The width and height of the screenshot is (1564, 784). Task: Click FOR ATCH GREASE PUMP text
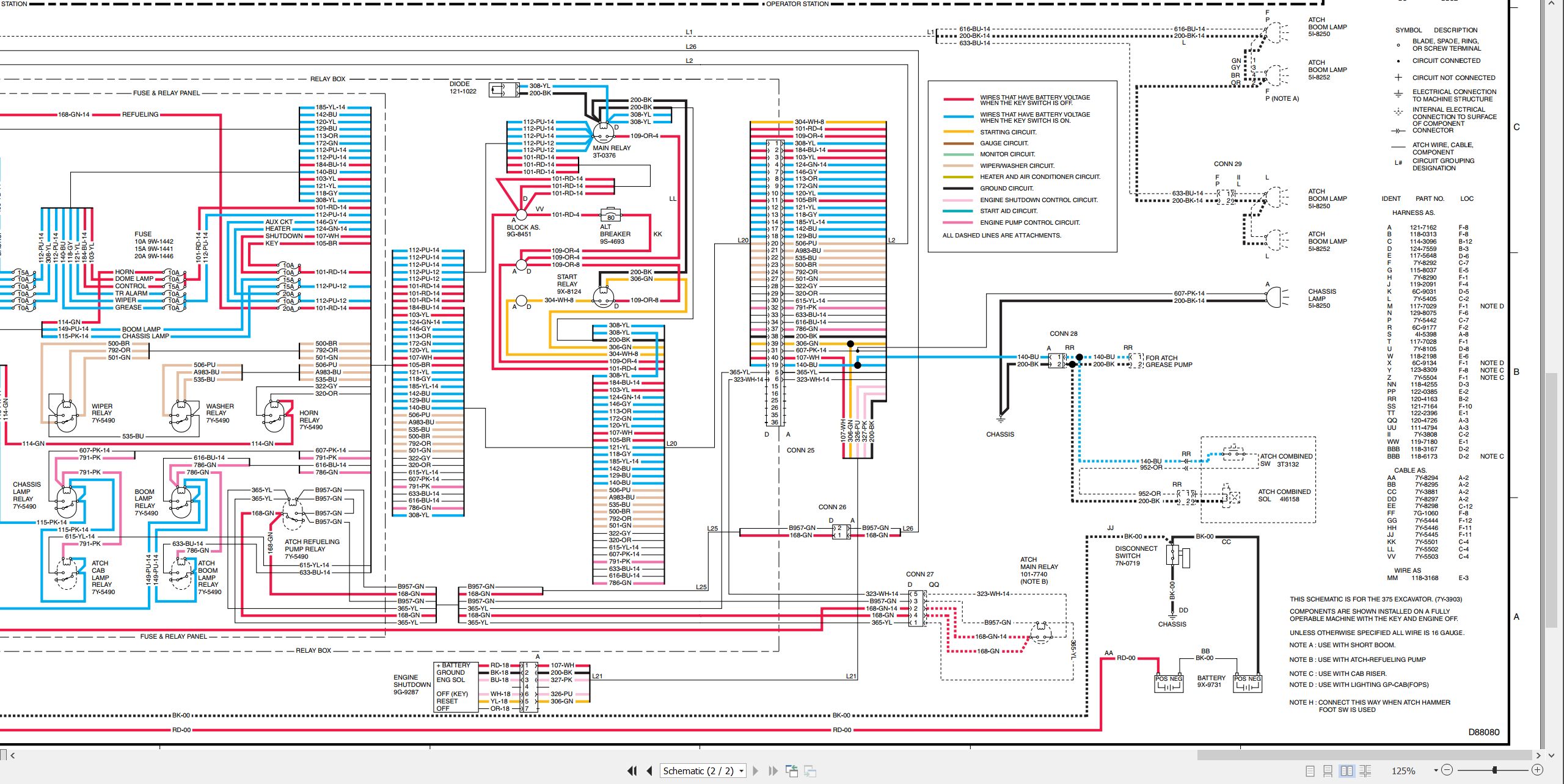pos(1169,361)
